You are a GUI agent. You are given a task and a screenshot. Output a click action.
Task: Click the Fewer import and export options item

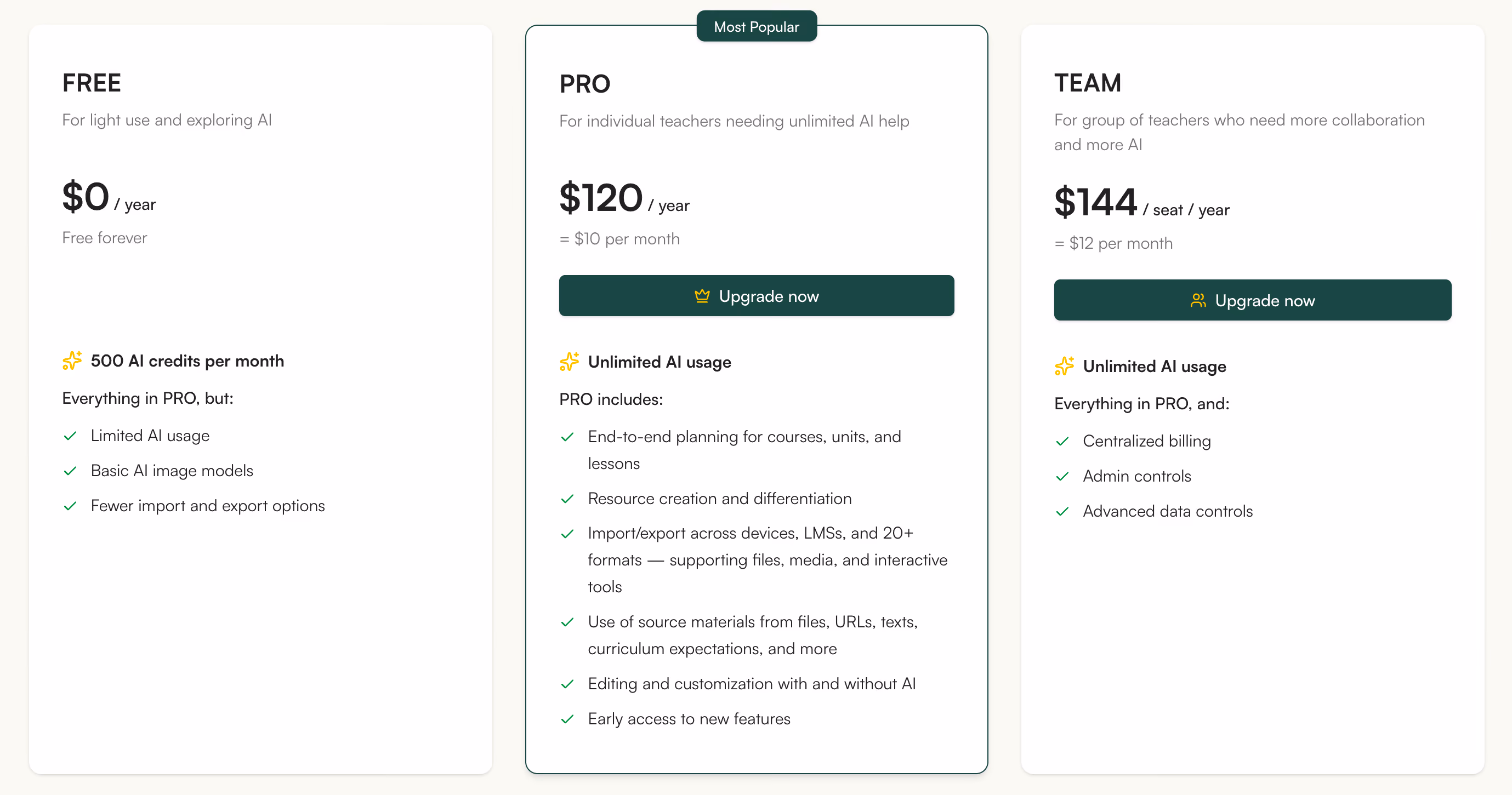click(x=207, y=506)
